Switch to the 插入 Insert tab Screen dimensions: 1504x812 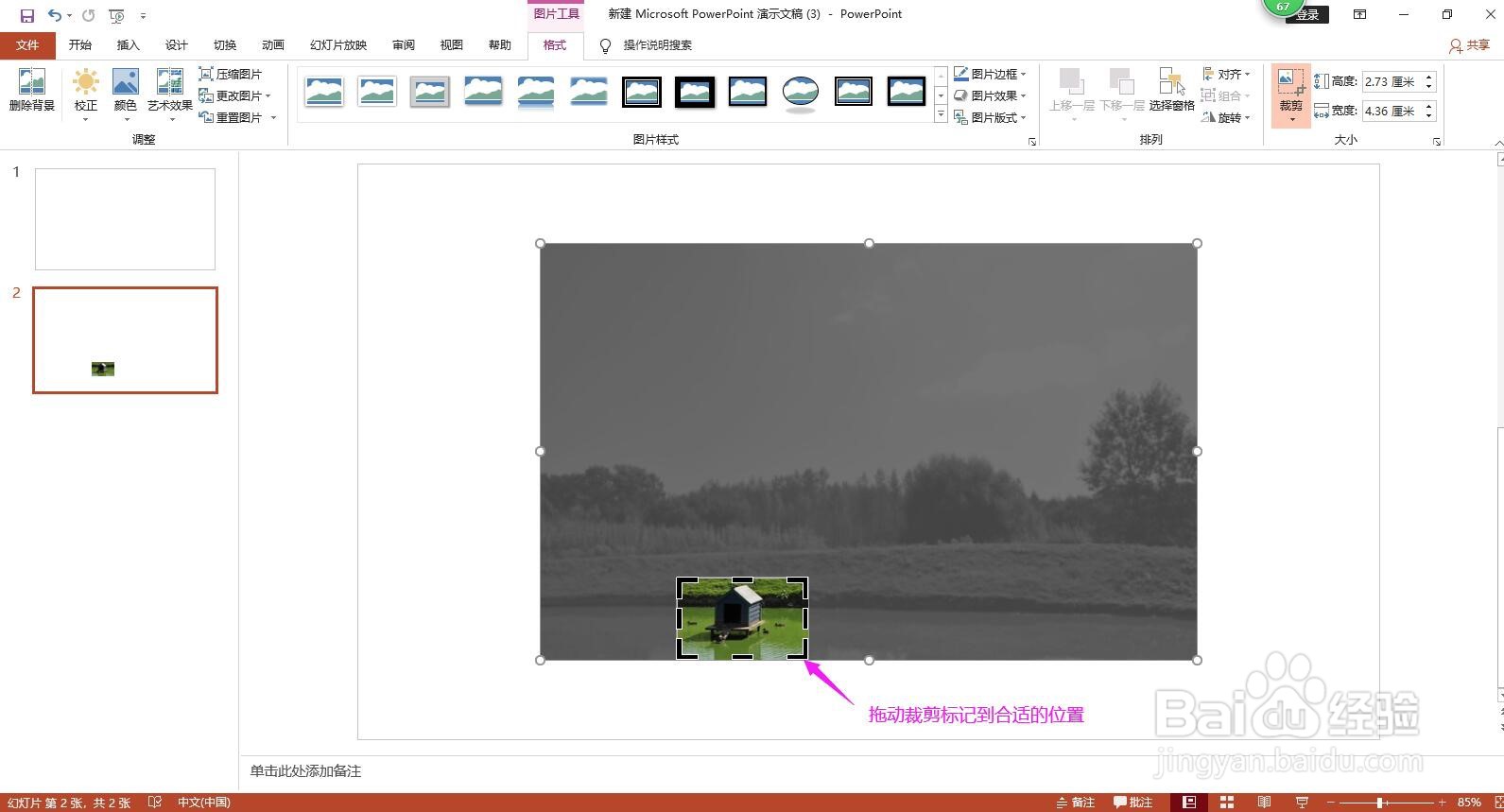(128, 45)
